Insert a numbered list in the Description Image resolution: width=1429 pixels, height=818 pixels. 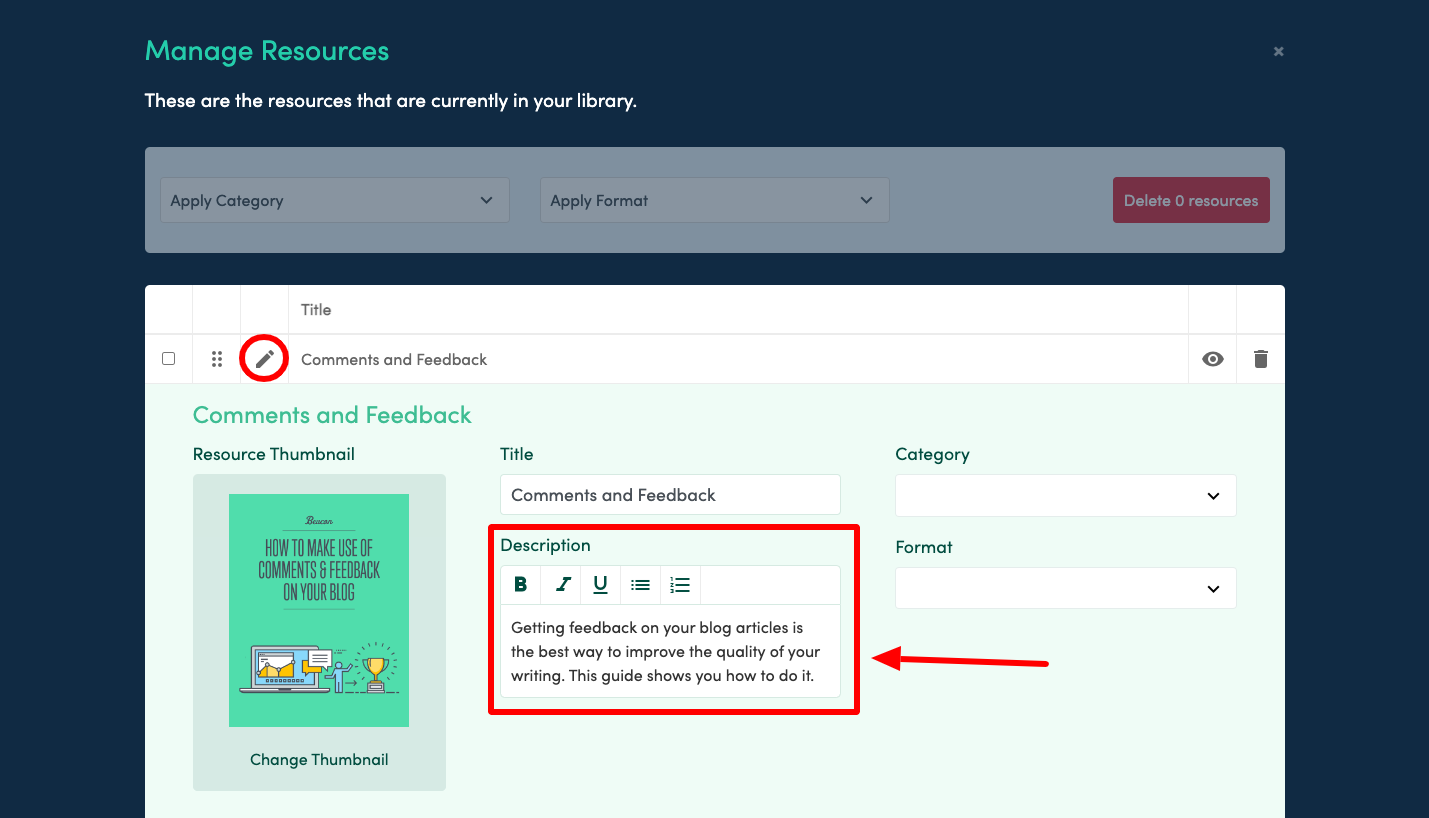tap(679, 584)
